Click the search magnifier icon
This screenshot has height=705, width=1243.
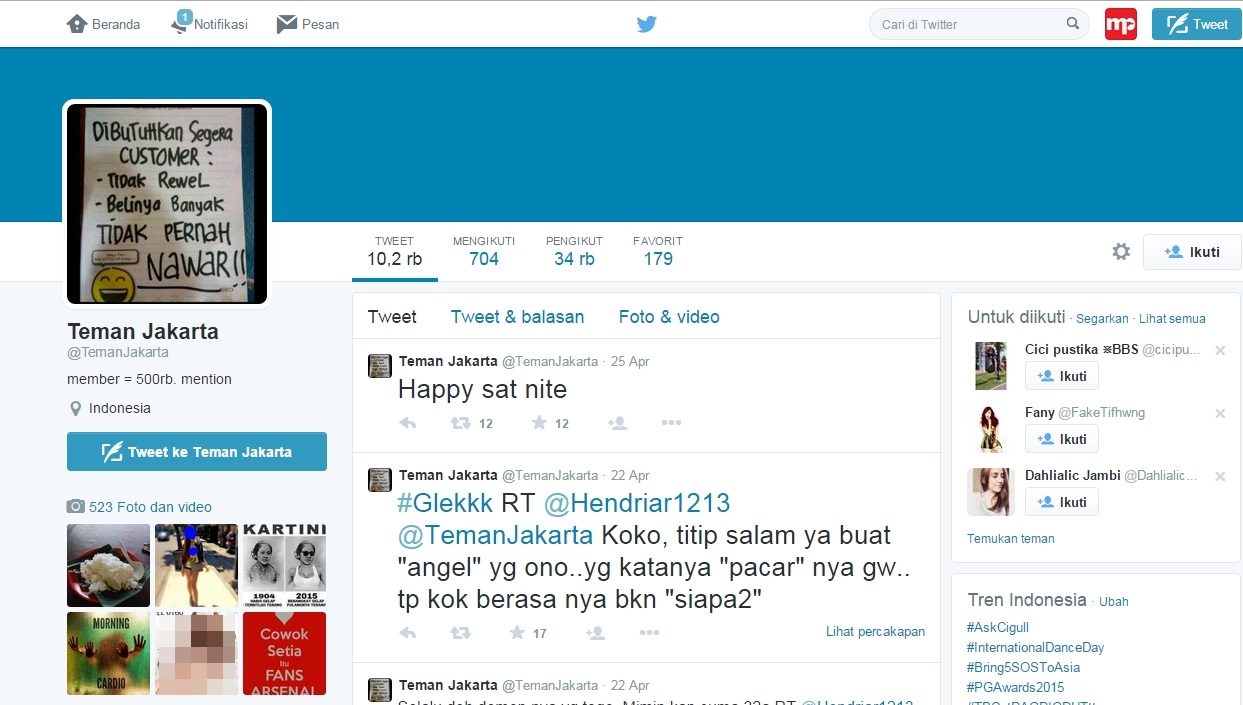click(x=1073, y=24)
